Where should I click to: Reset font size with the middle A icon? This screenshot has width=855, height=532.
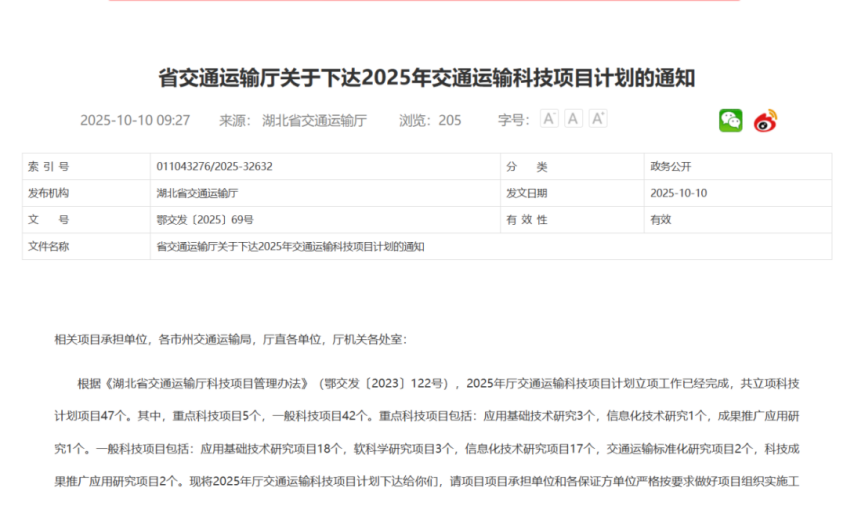[573, 119]
